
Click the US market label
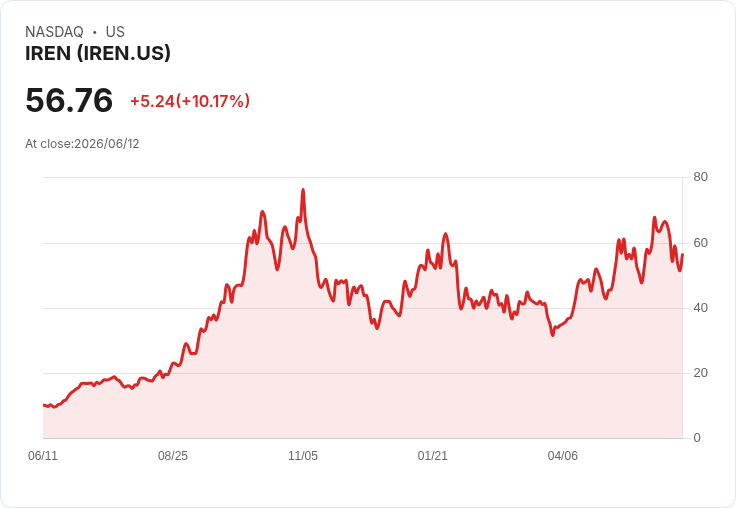pos(115,32)
